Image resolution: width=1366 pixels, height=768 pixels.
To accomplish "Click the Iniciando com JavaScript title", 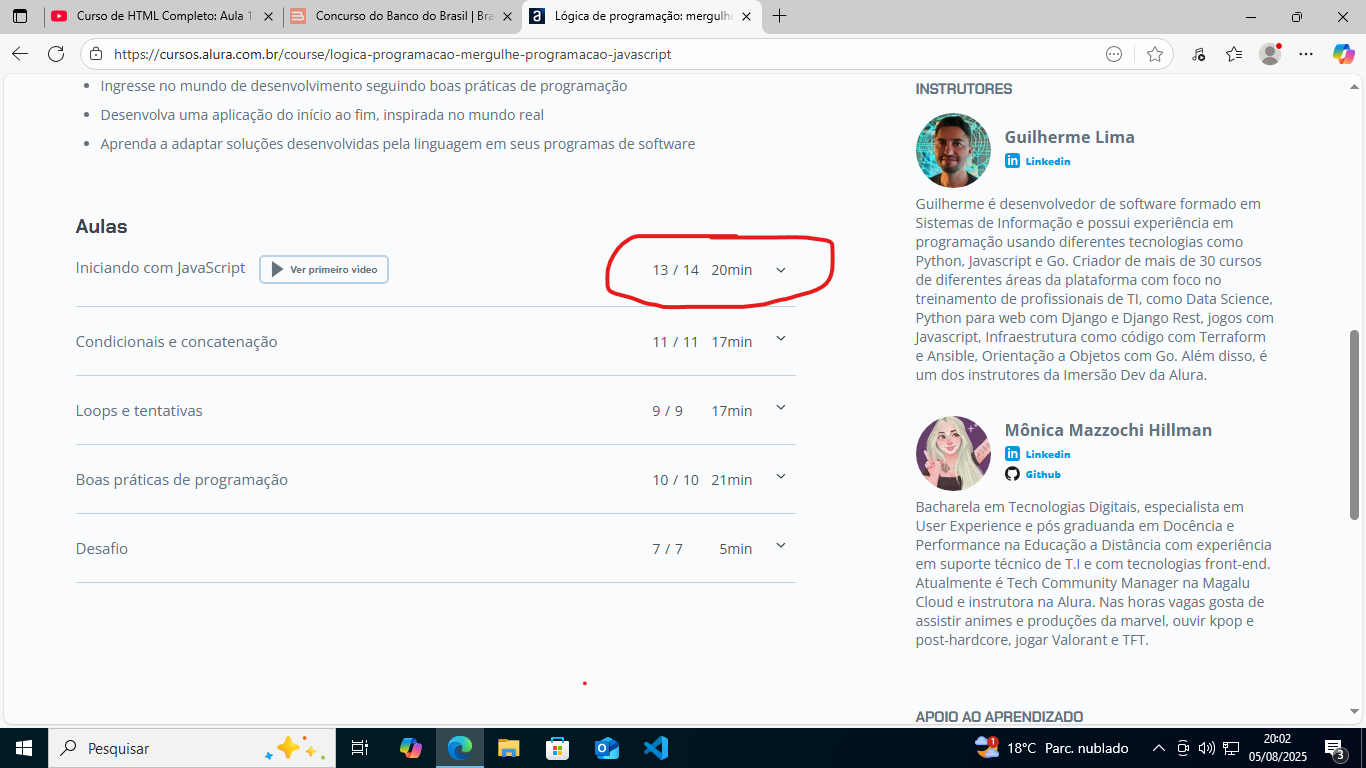I will tap(160, 268).
